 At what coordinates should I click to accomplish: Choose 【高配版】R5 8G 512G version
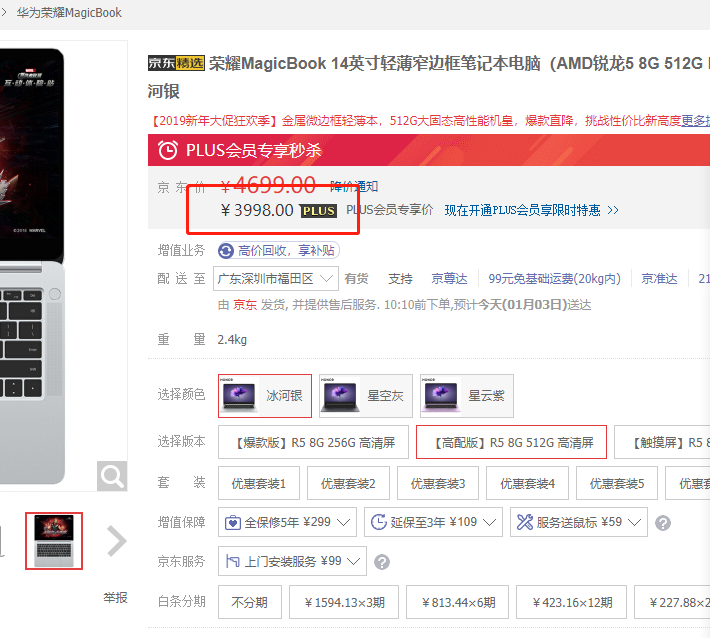point(511,442)
